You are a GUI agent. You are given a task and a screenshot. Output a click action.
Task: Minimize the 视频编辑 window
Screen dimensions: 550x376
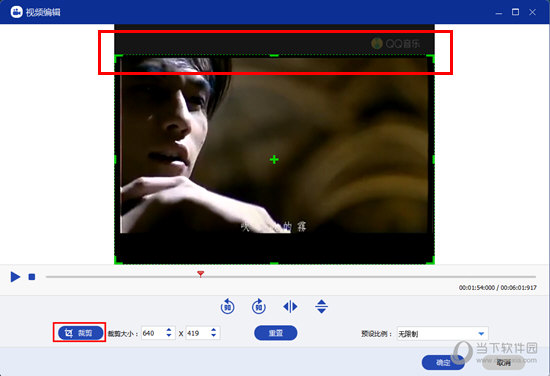click(499, 12)
